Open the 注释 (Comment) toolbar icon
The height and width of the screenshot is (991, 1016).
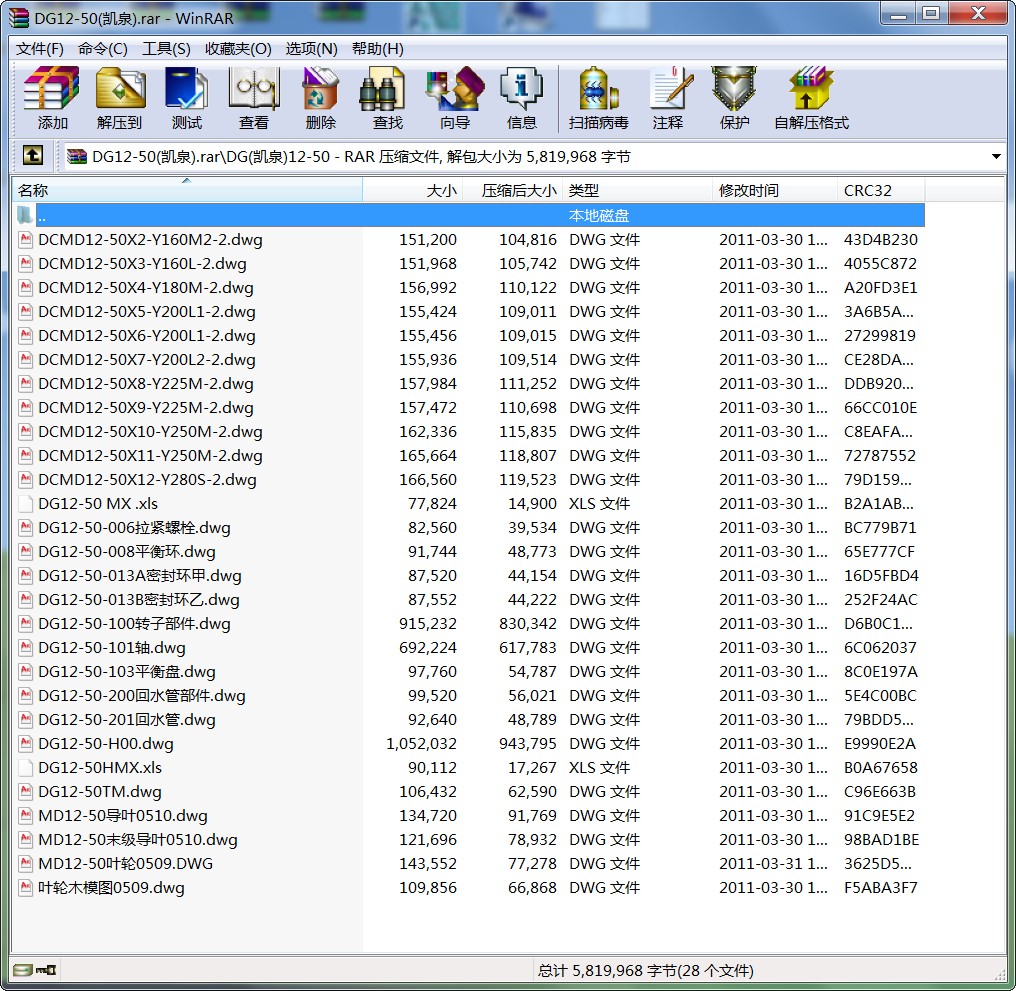[668, 98]
